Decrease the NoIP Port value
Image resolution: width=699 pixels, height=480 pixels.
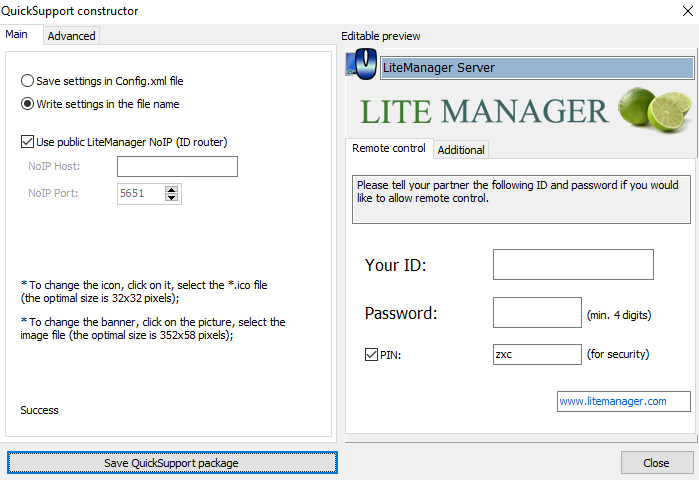point(172,197)
